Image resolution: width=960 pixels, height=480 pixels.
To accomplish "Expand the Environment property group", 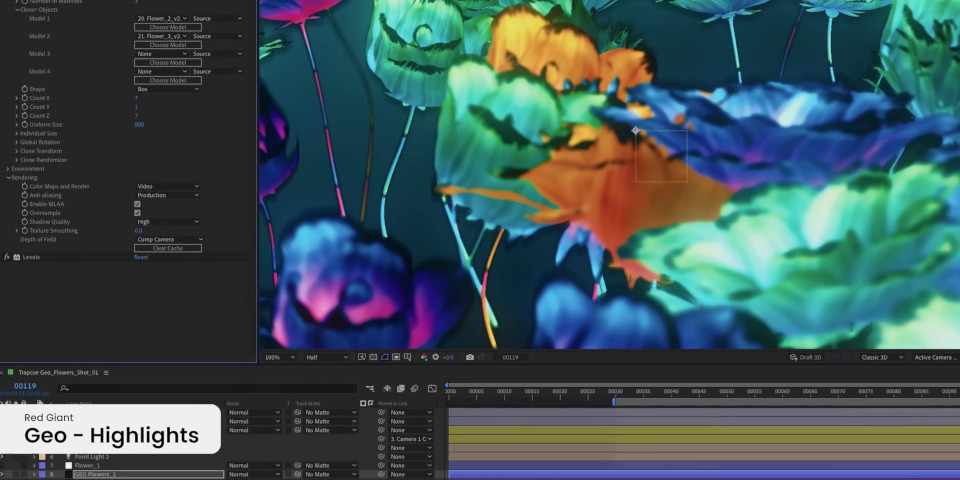I will pos(9,169).
